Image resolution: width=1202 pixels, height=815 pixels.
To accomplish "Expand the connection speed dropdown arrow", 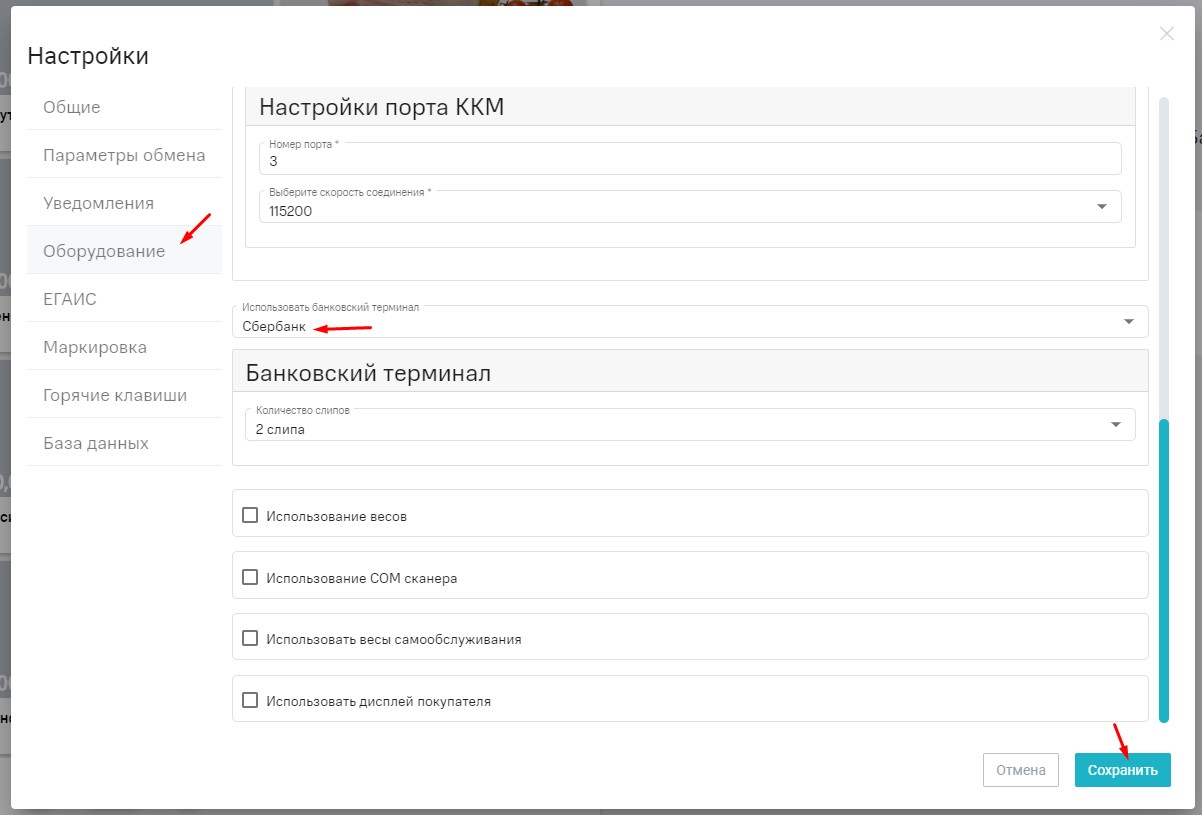I will point(1102,207).
